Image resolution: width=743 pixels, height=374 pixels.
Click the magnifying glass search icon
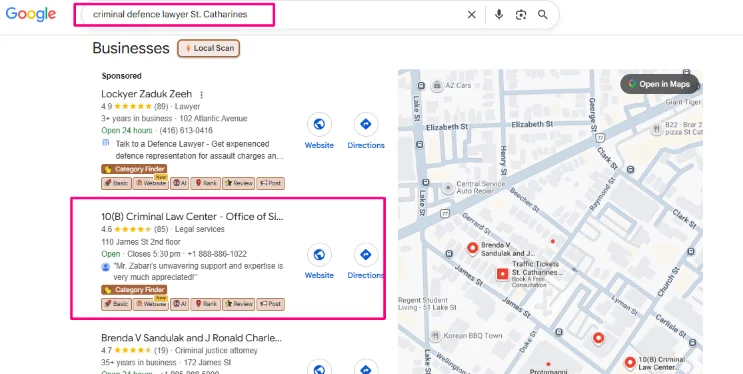(x=543, y=15)
